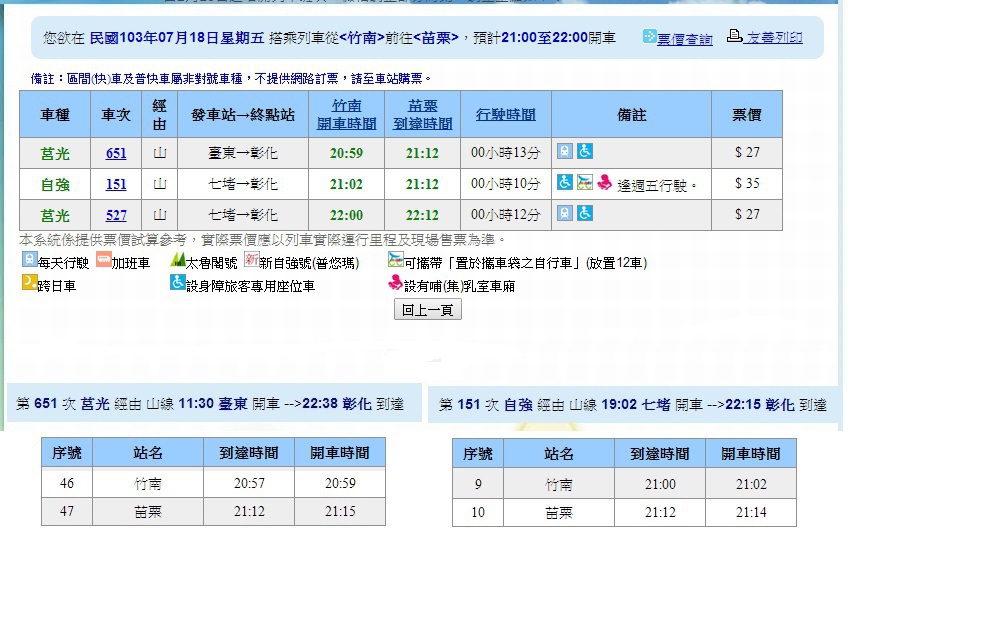Click the 友善列印 print-friendly link
The height and width of the screenshot is (630, 1008).
pos(773,38)
